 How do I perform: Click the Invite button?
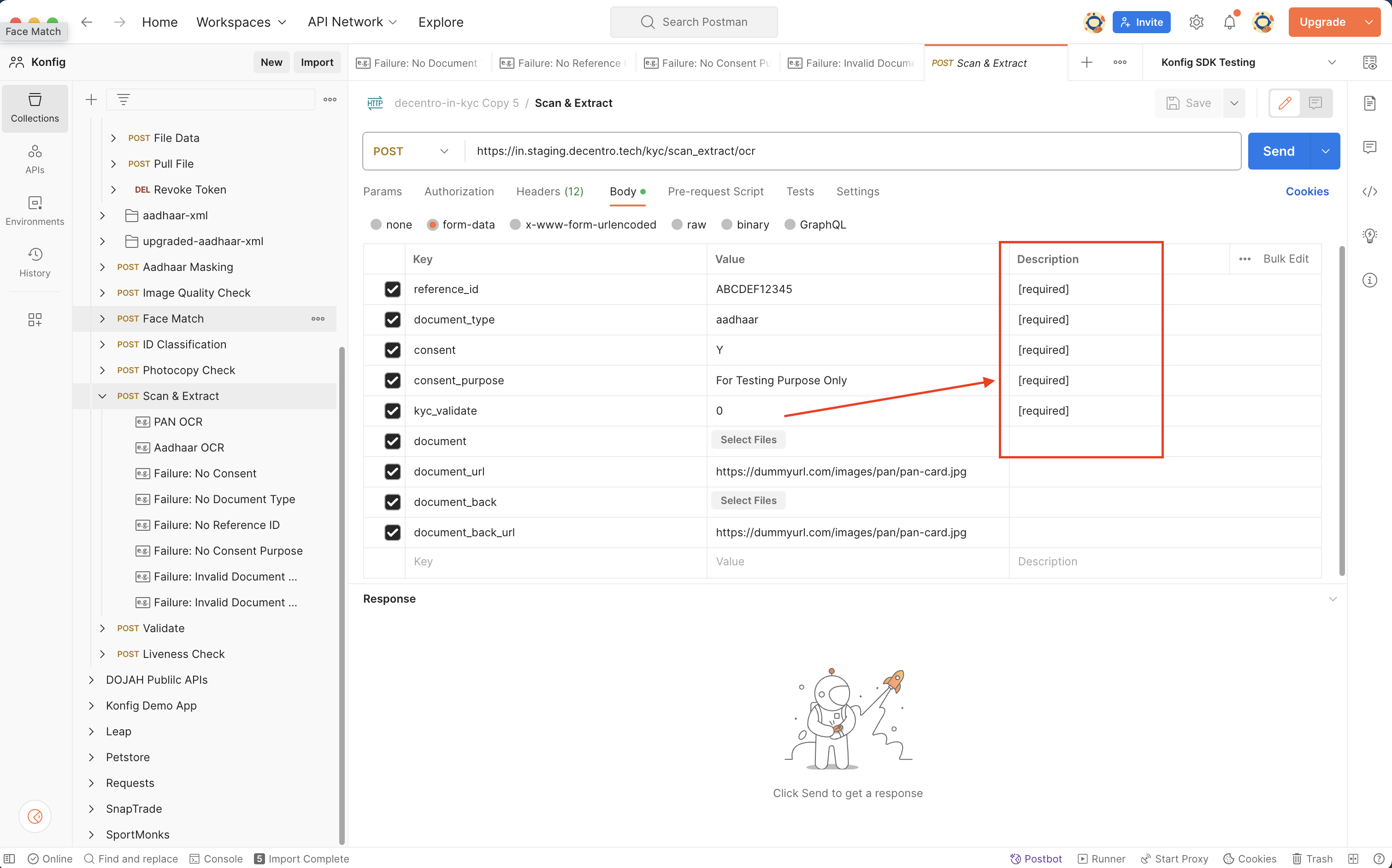click(1142, 22)
